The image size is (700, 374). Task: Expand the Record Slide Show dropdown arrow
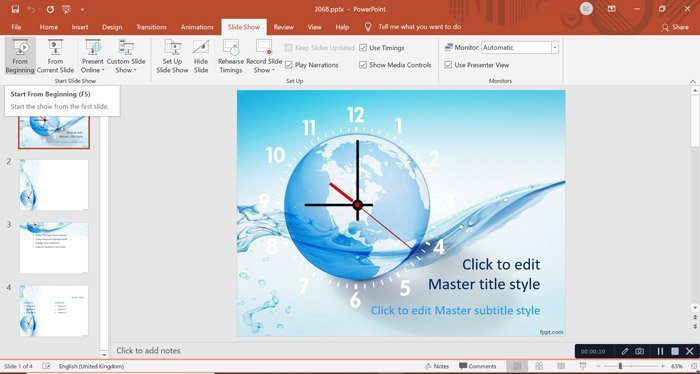coord(273,70)
